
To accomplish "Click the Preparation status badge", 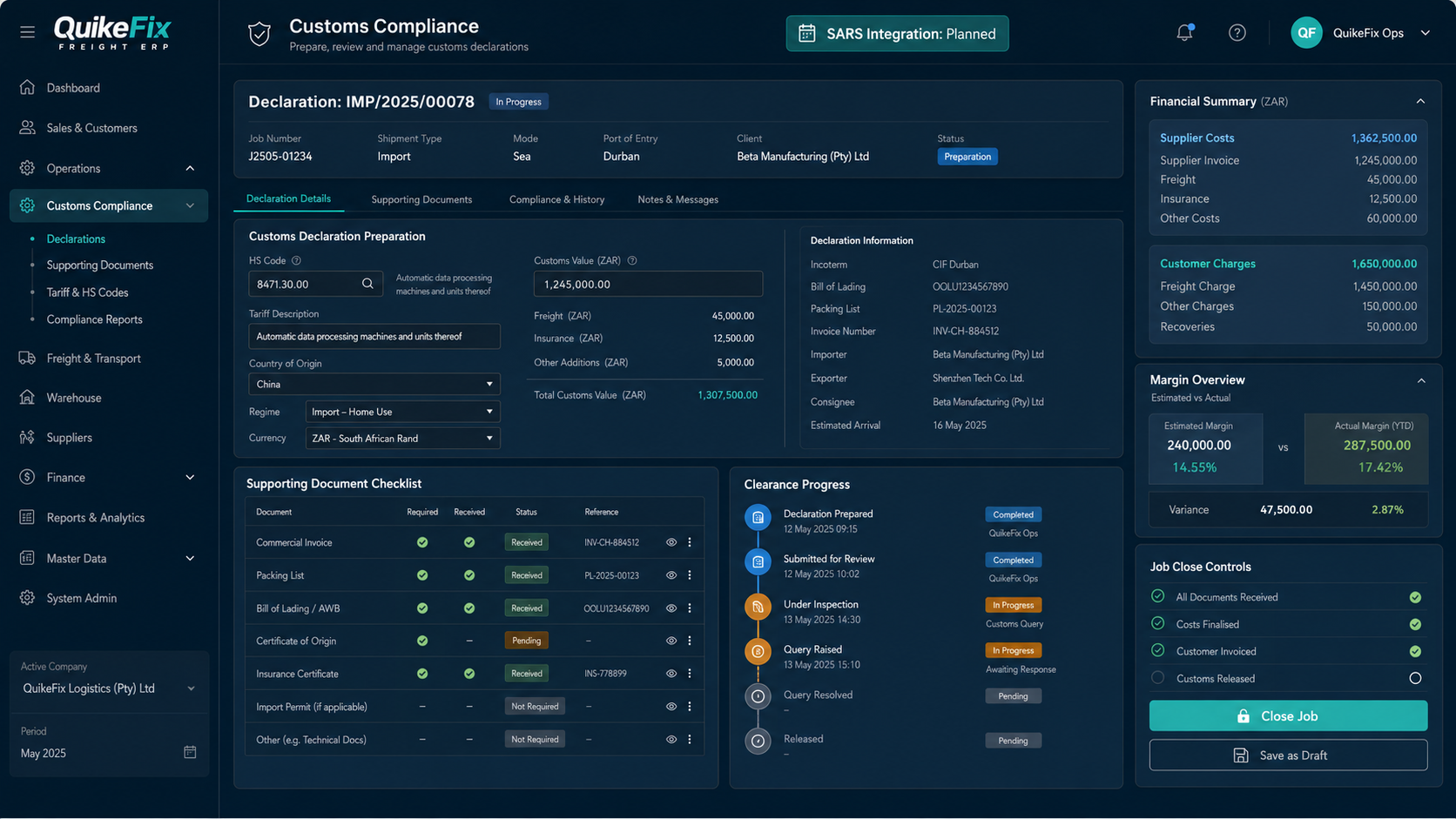I will pyautogui.click(x=967, y=157).
